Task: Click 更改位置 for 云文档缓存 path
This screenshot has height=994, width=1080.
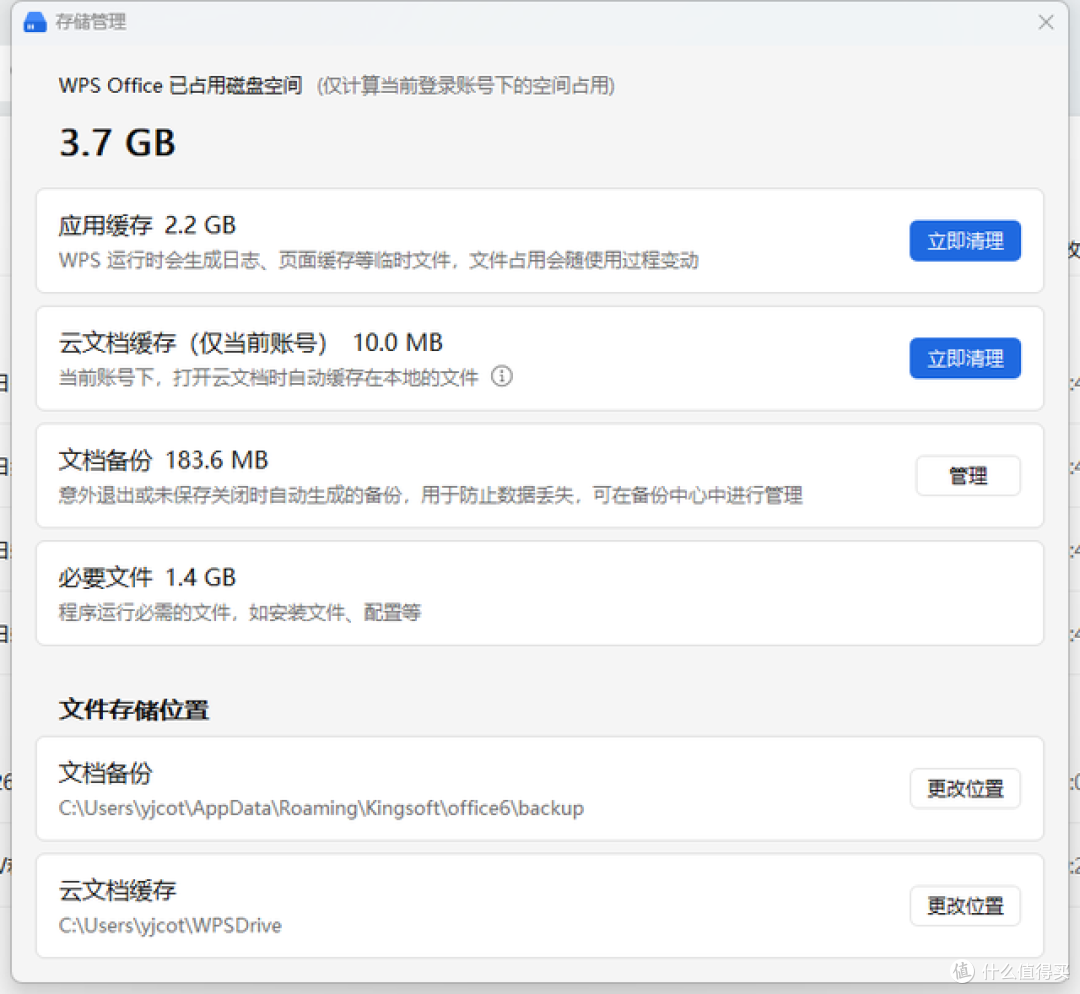Action: pyautogui.click(x=964, y=906)
